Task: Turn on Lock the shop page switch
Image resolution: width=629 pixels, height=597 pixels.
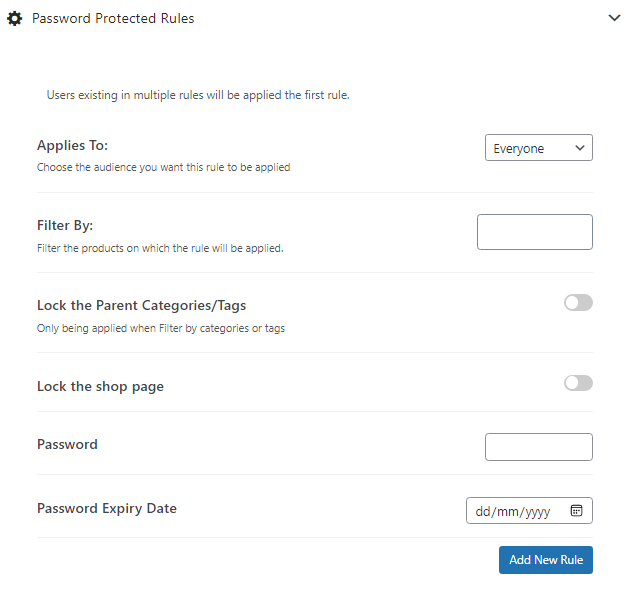Action: tap(578, 383)
